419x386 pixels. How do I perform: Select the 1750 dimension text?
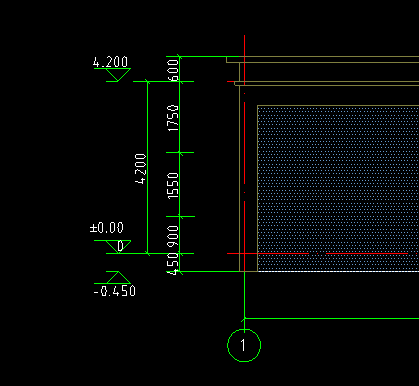click(173, 118)
